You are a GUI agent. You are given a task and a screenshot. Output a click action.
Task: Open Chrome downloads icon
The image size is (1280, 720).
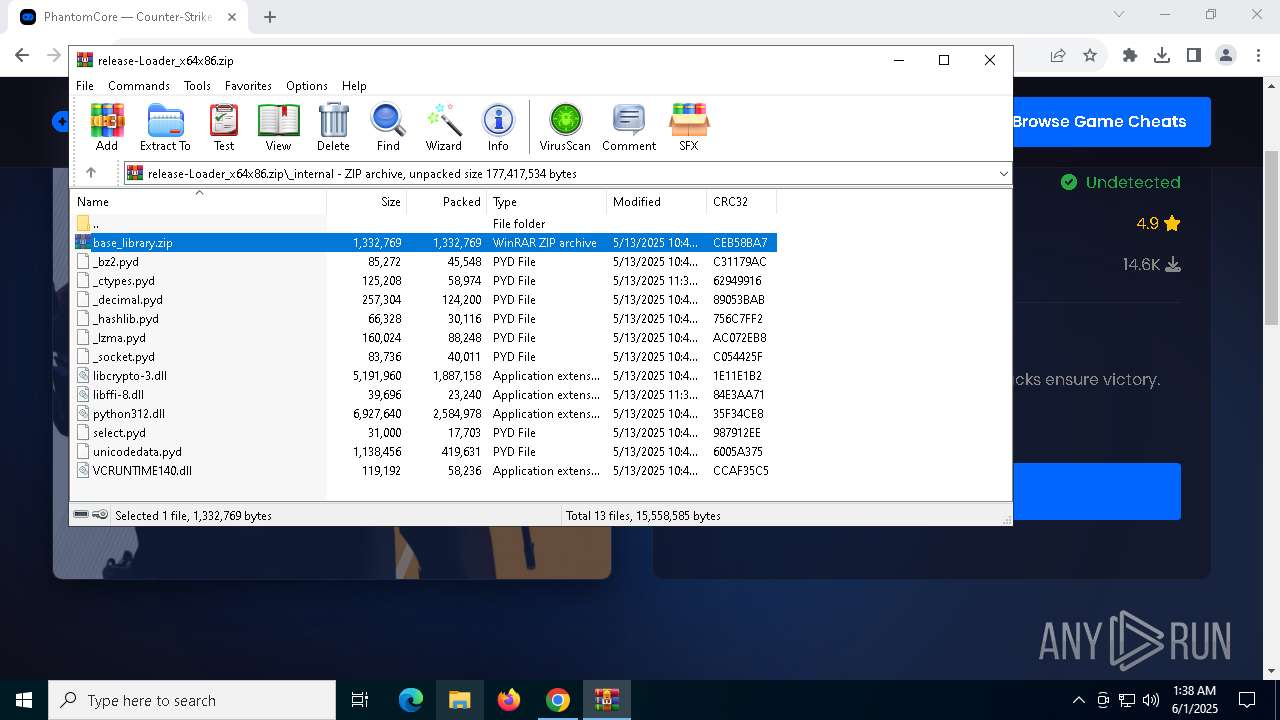click(x=1162, y=56)
